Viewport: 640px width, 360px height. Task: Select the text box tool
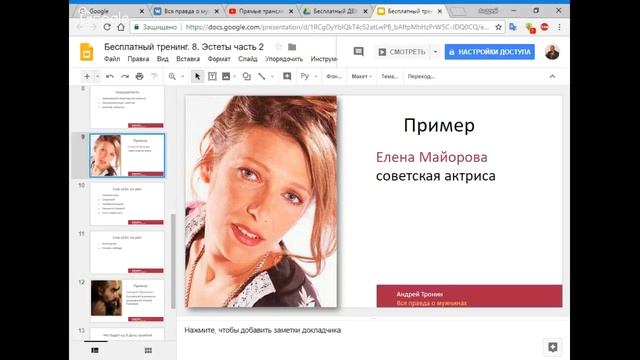[212, 76]
